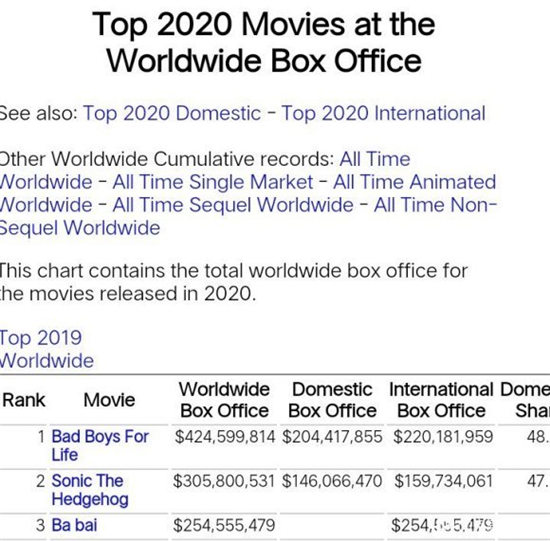Sort by the Domestic Box Office column header
Screen dimensions: 550x541
tap(332, 400)
